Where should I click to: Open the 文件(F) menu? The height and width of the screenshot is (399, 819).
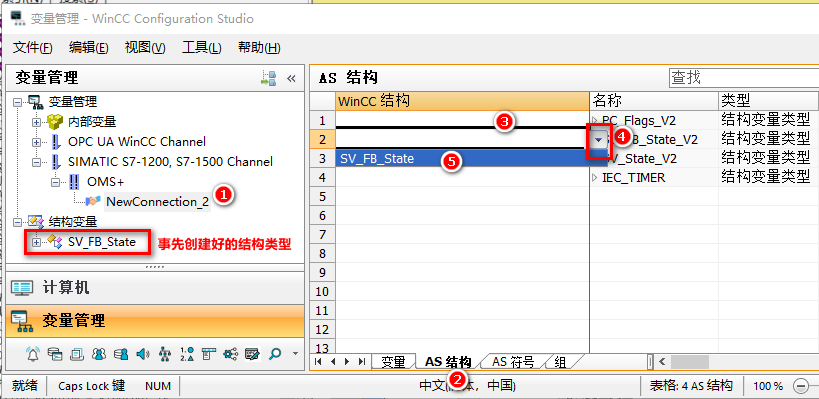pos(33,48)
